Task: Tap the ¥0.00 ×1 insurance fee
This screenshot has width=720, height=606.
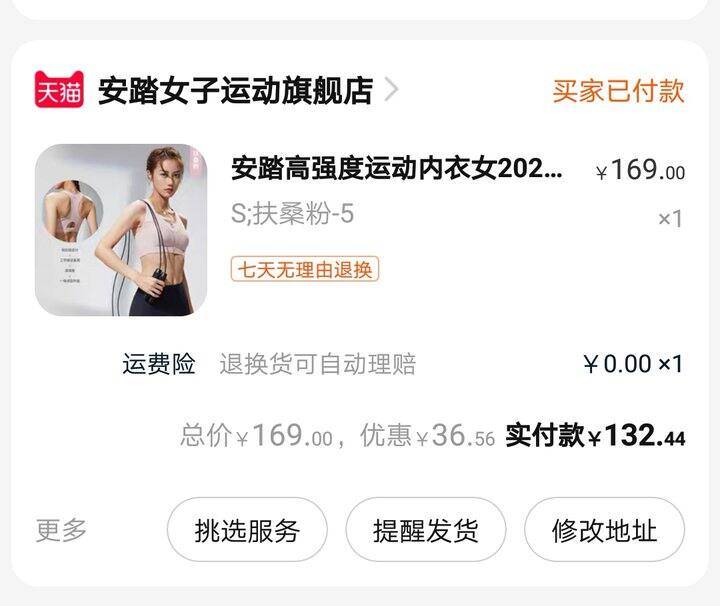Action: click(x=633, y=364)
